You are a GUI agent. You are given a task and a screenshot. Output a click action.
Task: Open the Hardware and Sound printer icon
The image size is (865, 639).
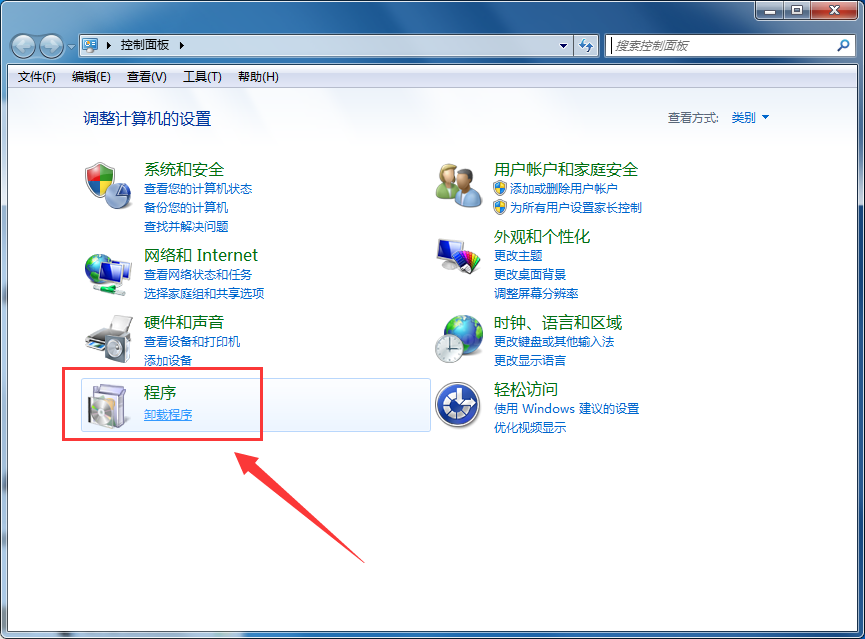(109, 339)
